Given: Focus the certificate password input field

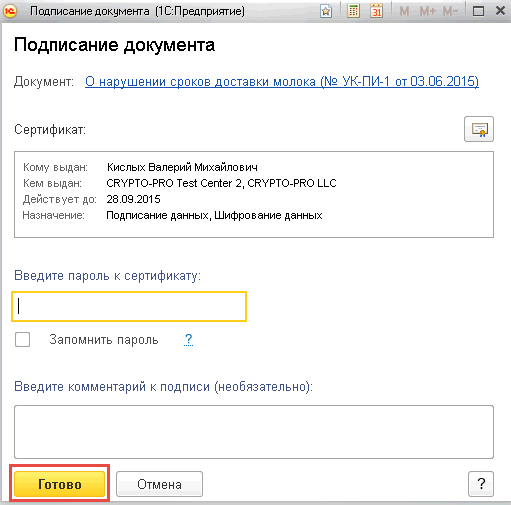Looking at the screenshot, I should [129, 306].
